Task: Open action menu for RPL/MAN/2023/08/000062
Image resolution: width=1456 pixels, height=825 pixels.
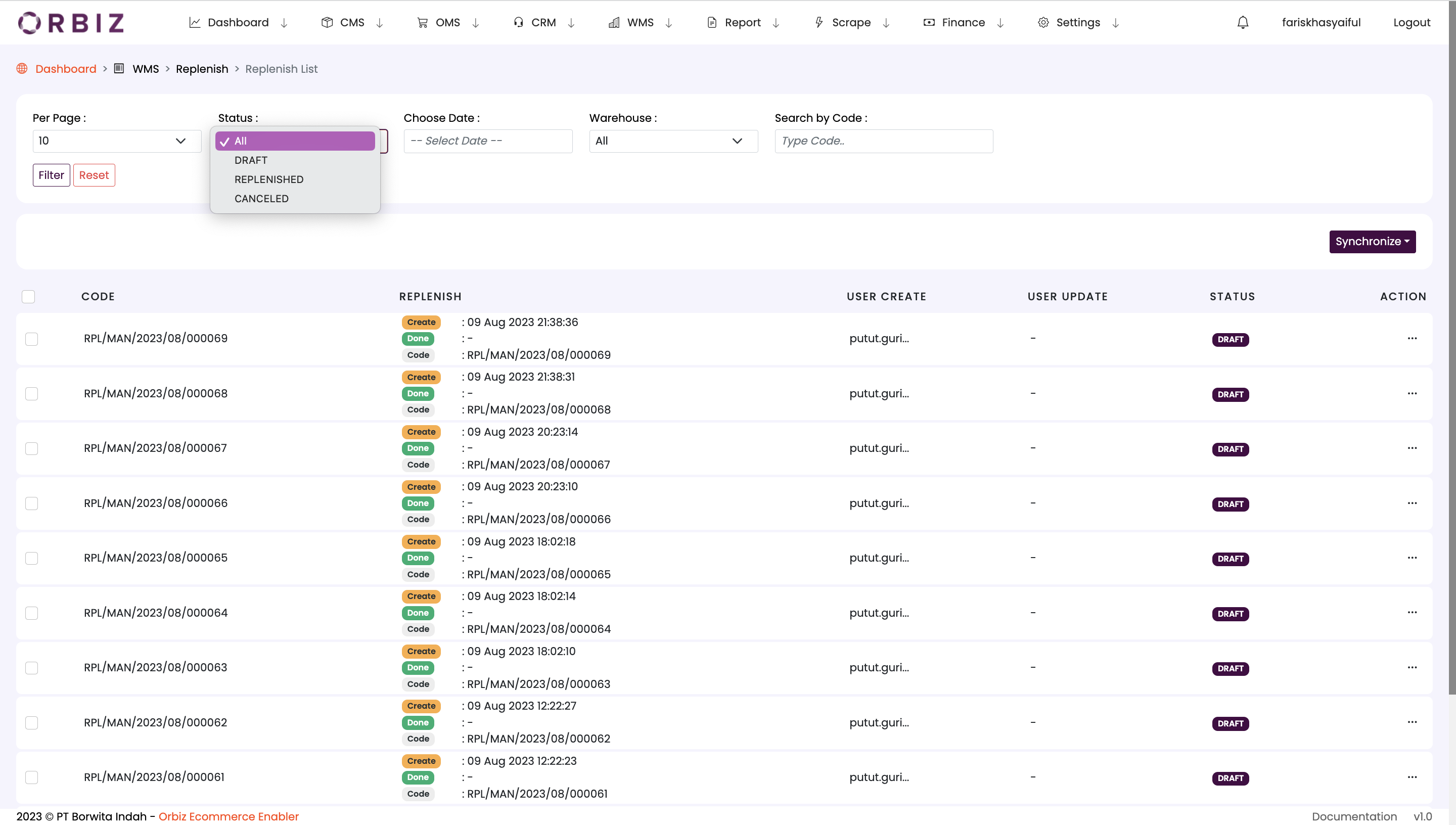Action: pyautogui.click(x=1413, y=722)
